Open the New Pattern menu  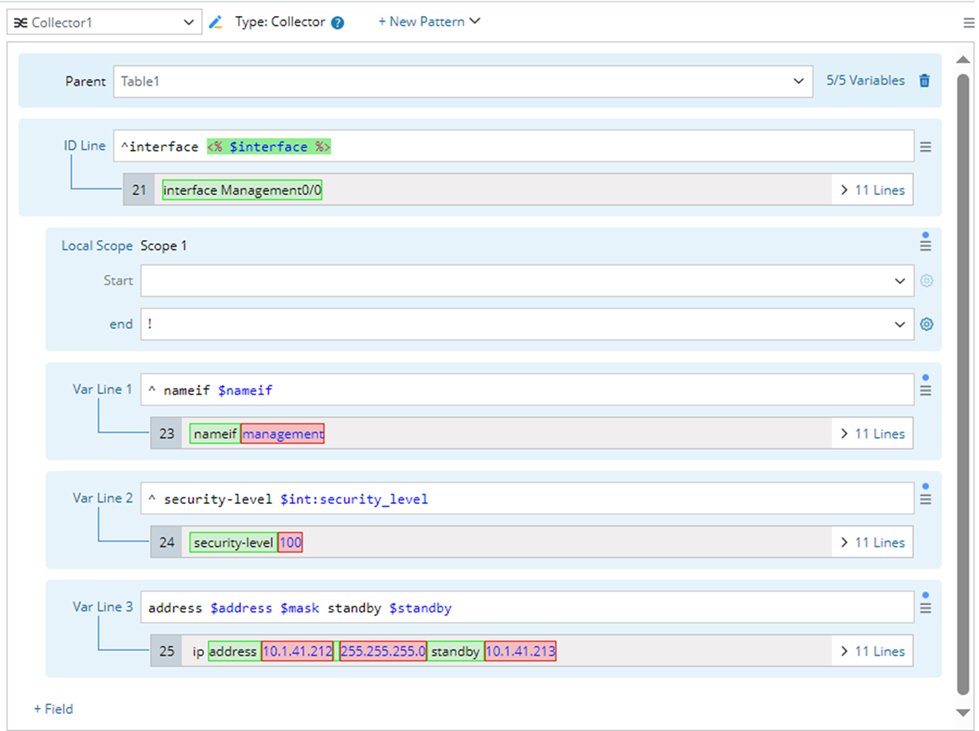click(x=429, y=21)
